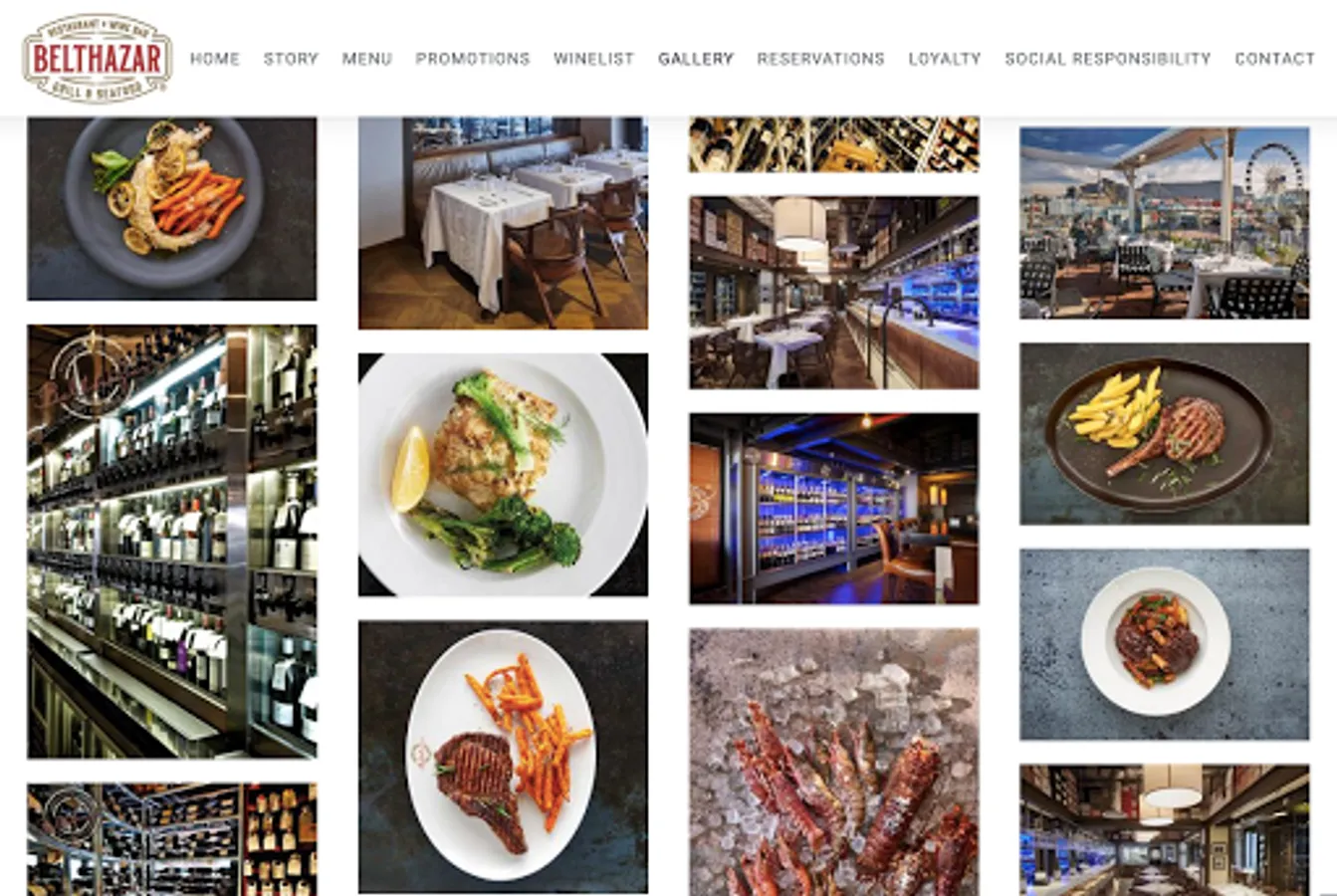Go to the Story page

click(291, 59)
